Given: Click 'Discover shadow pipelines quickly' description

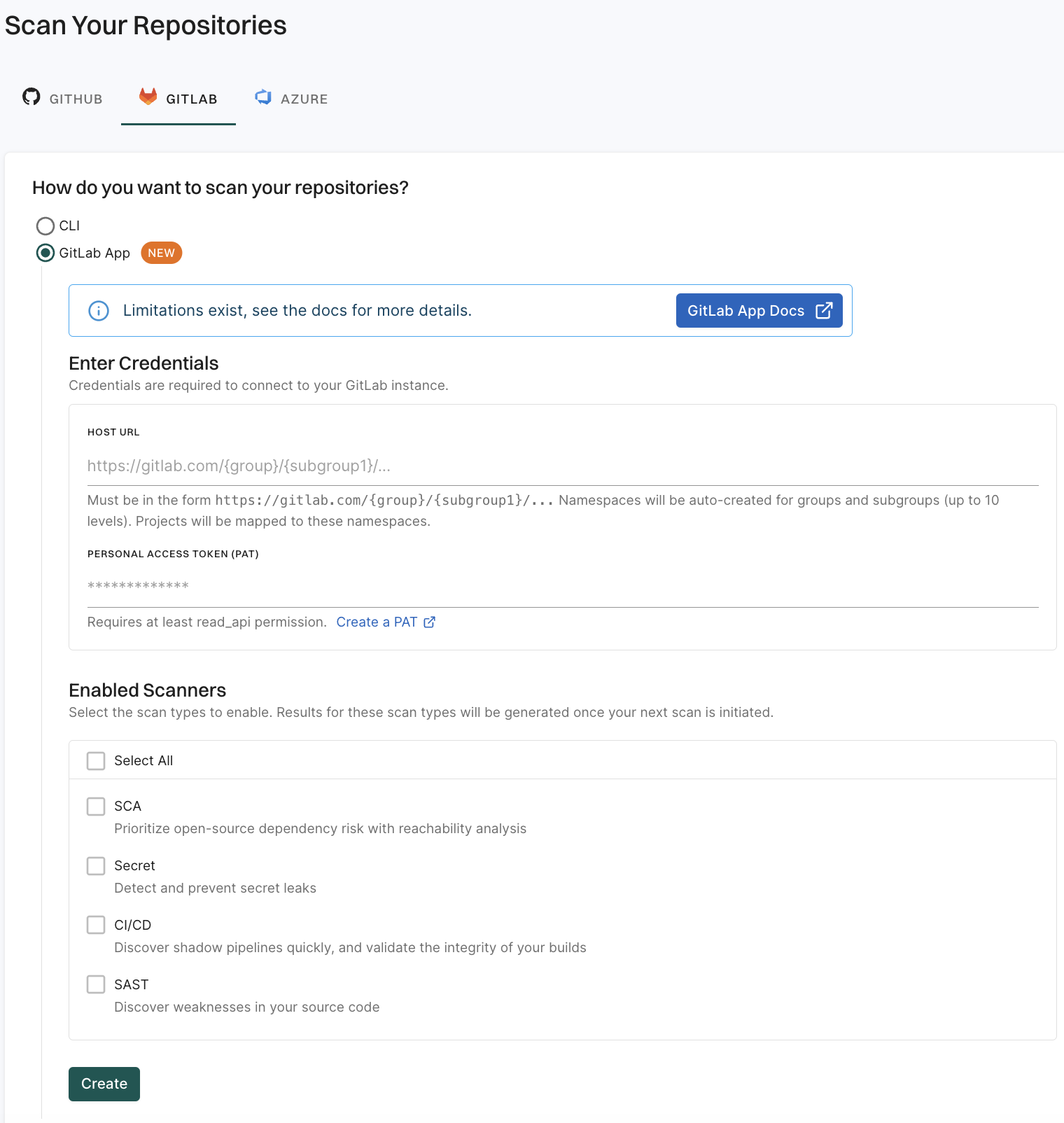Looking at the screenshot, I should 351,947.
